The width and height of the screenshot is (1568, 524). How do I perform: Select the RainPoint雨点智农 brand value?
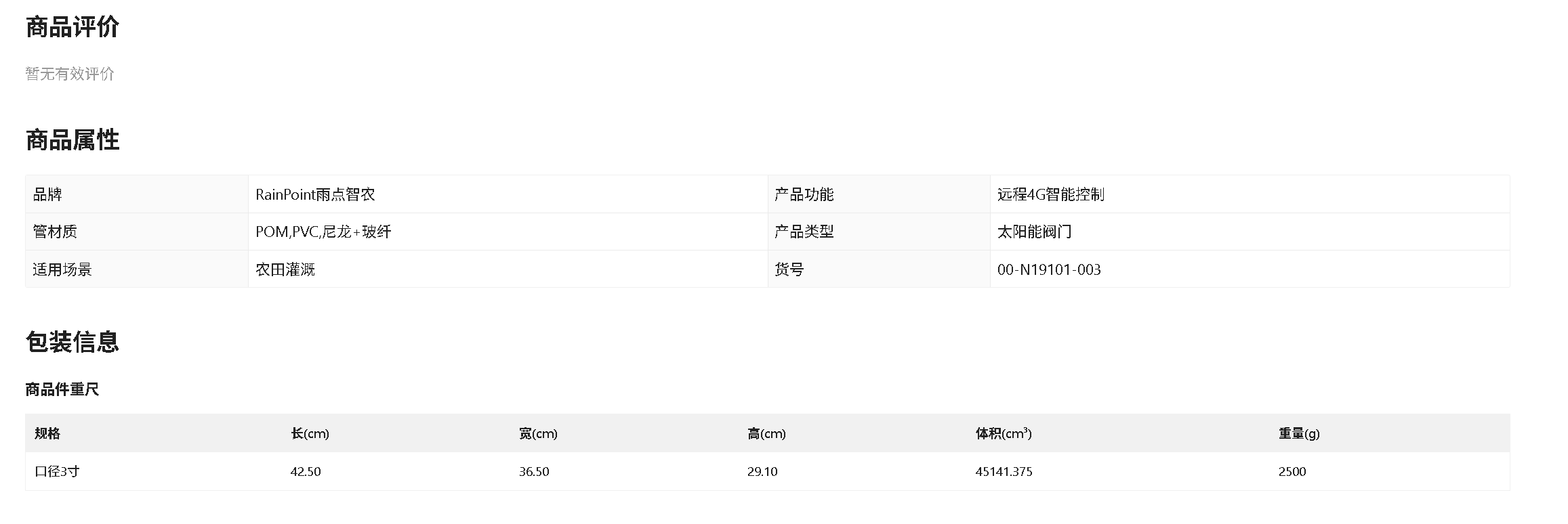(315, 194)
